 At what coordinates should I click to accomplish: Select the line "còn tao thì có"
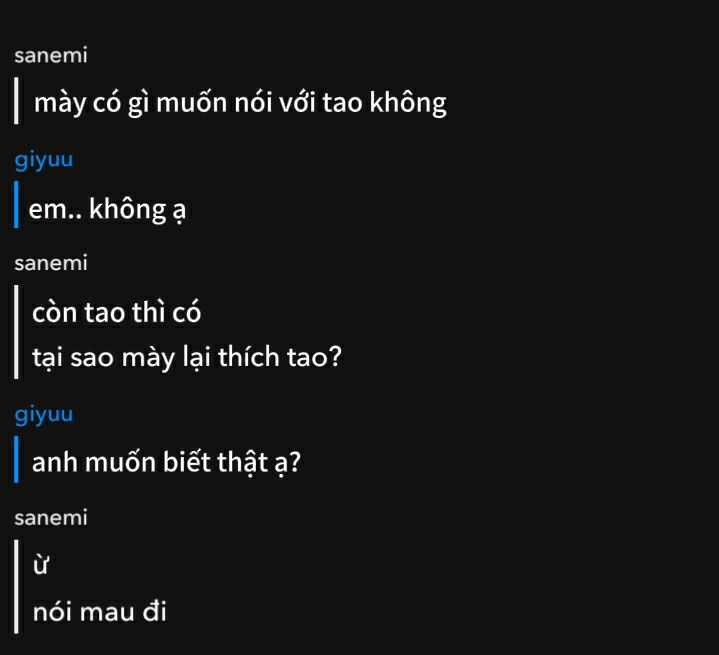[116, 313]
